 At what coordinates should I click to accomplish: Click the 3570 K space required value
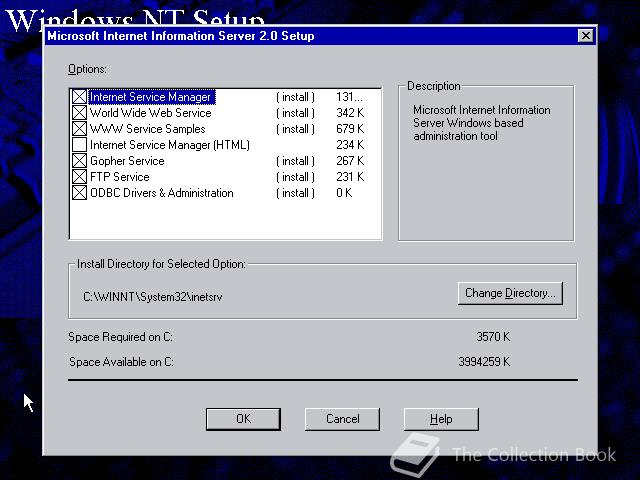click(x=493, y=337)
